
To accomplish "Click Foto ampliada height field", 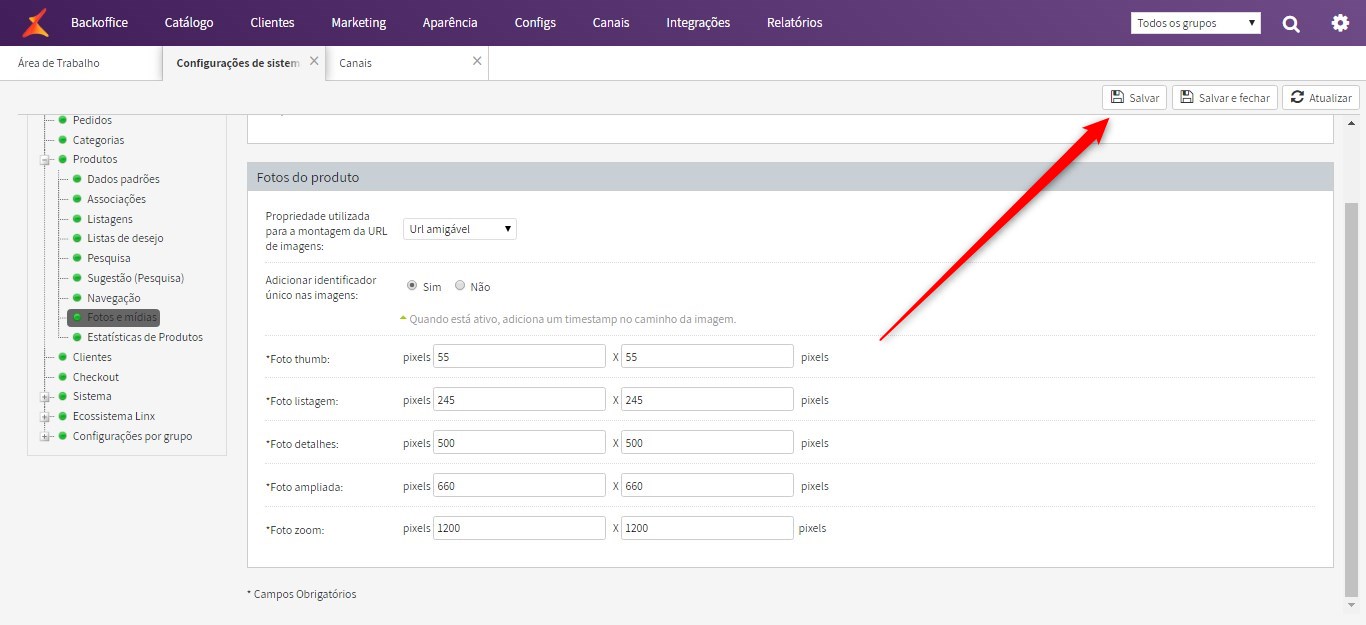I will click(707, 486).
